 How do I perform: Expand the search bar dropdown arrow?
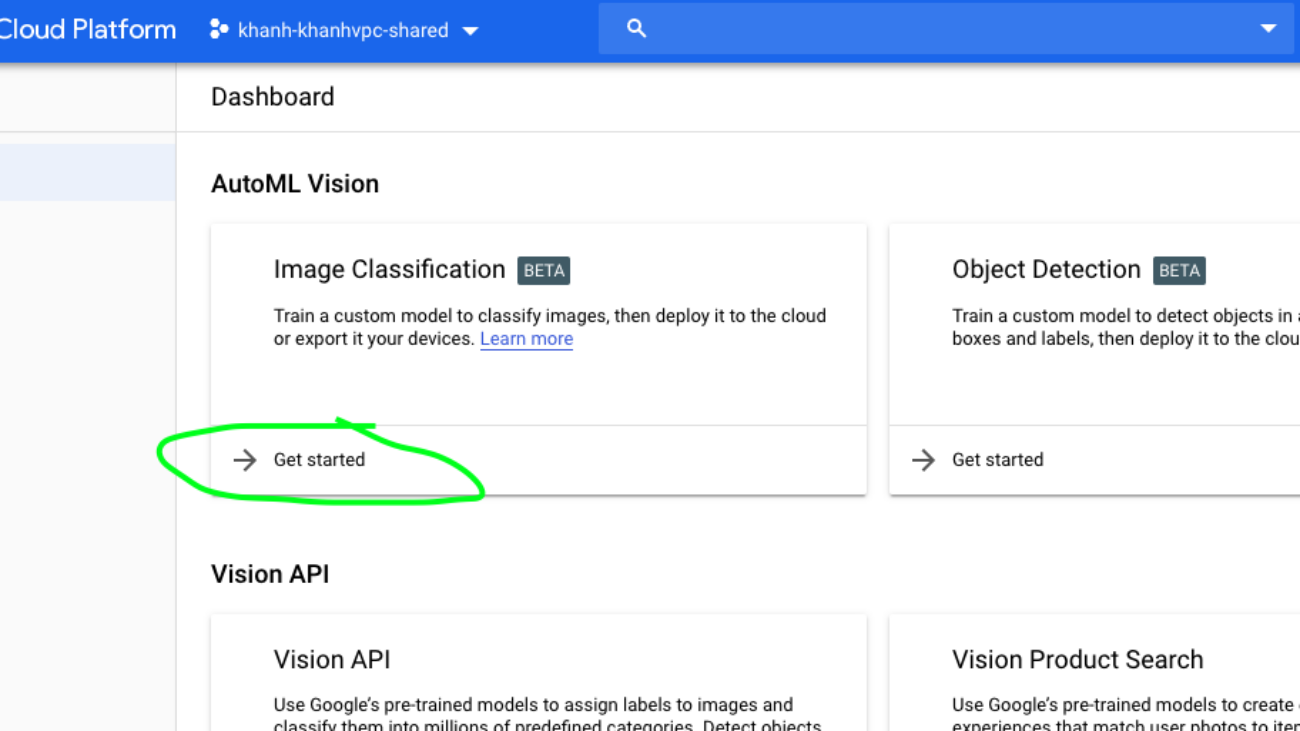tap(1268, 29)
